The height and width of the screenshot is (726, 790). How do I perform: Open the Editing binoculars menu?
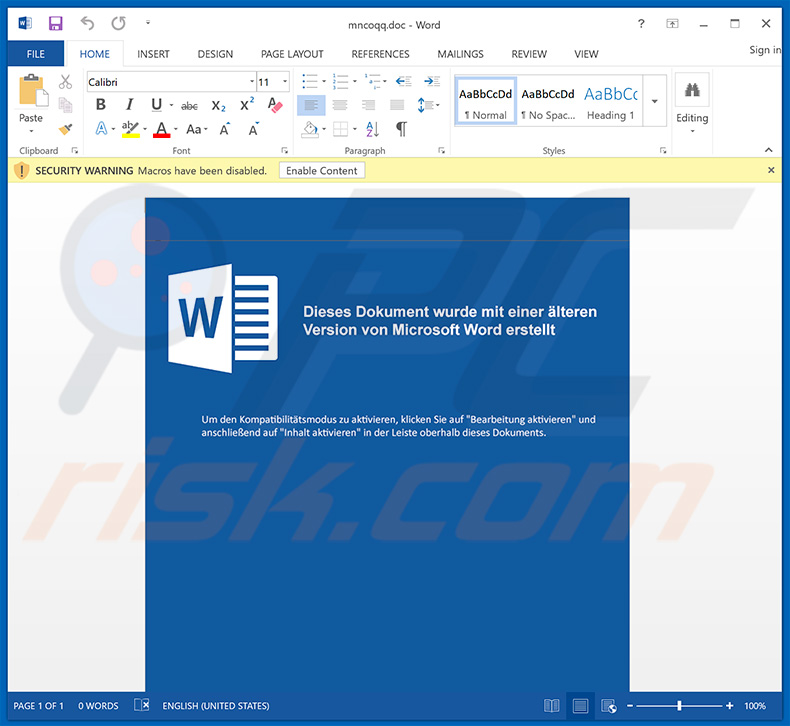pyautogui.click(x=692, y=105)
